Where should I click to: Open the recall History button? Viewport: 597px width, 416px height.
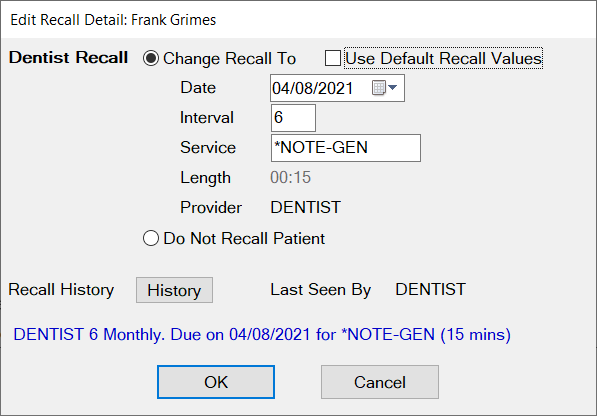174,290
